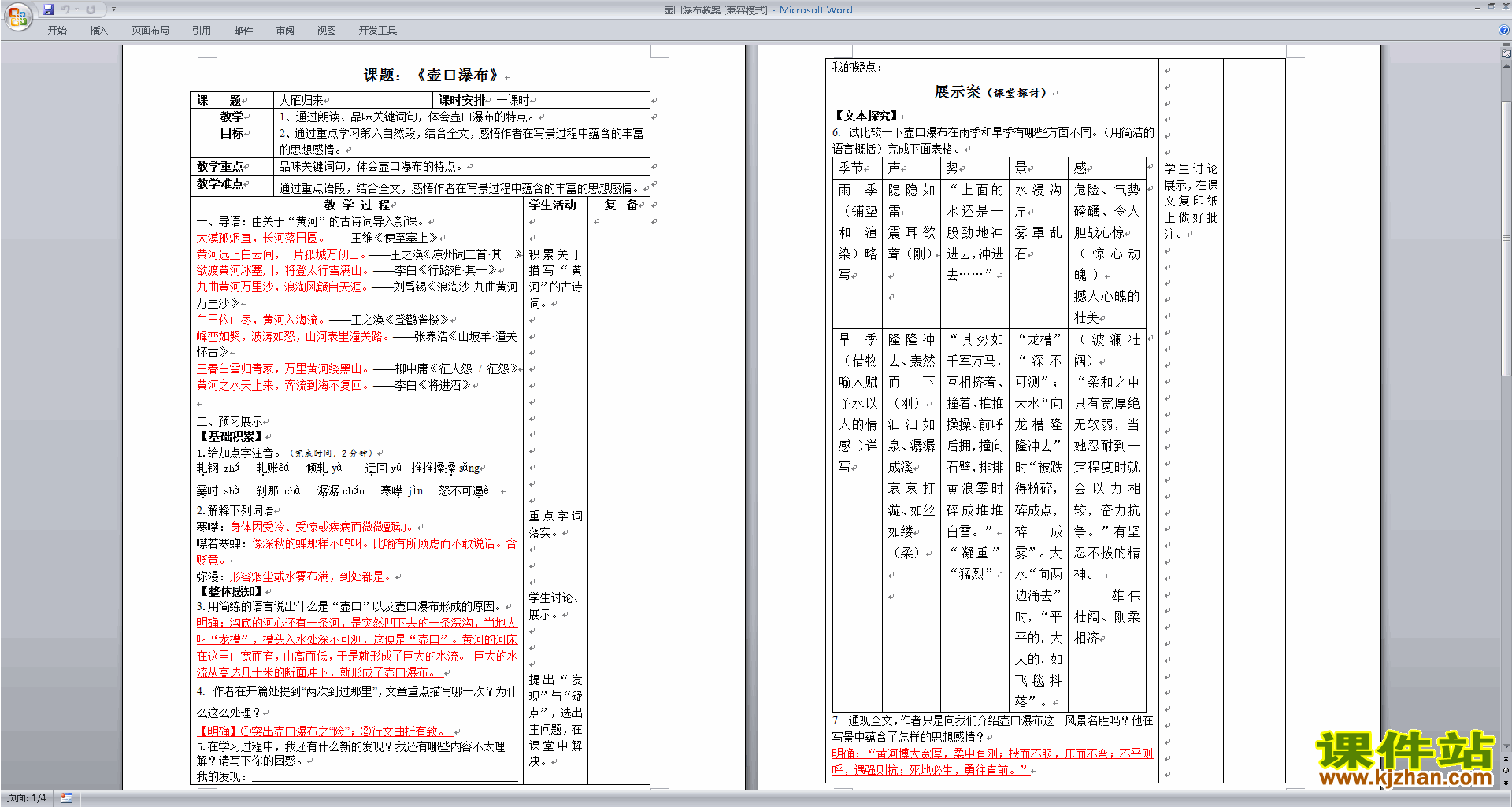The width and height of the screenshot is (1512, 807).
Task: Click 重点字词落实 in student activity column
Action: tap(555, 524)
